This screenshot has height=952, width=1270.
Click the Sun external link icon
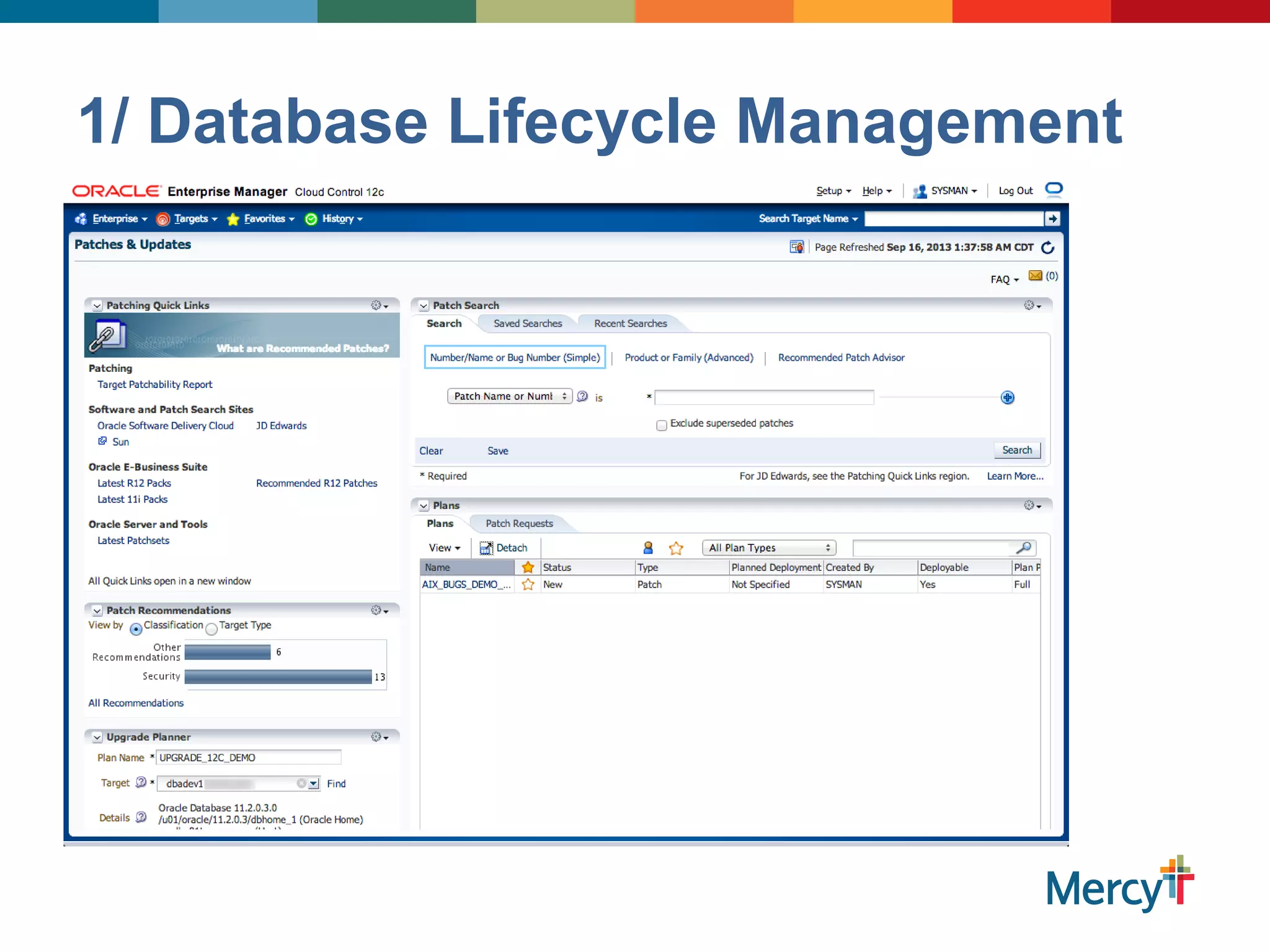(102, 441)
